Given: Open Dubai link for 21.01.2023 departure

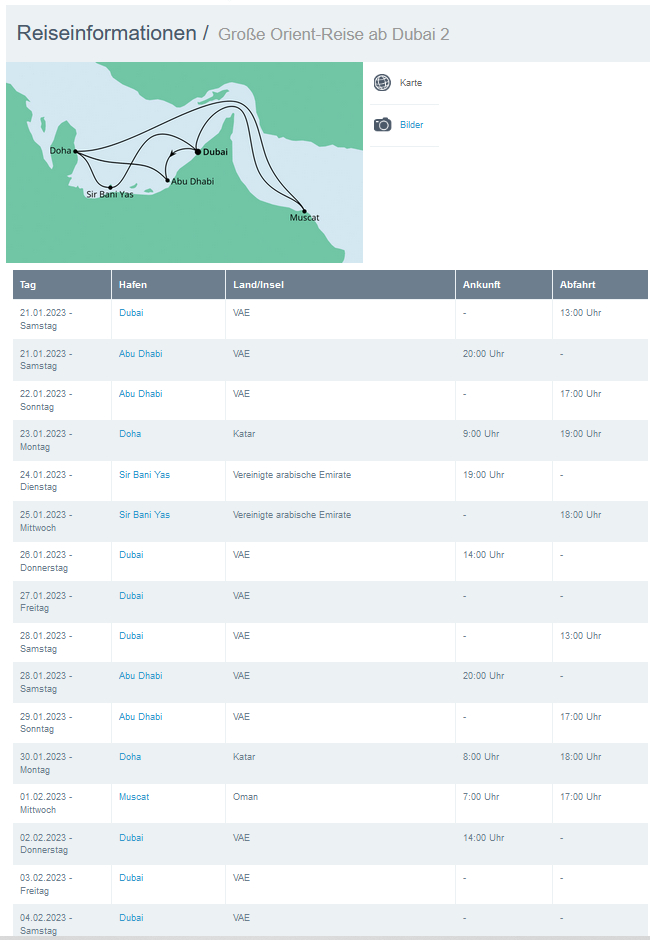Looking at the screenshot, I should click(x=131, y=313).
